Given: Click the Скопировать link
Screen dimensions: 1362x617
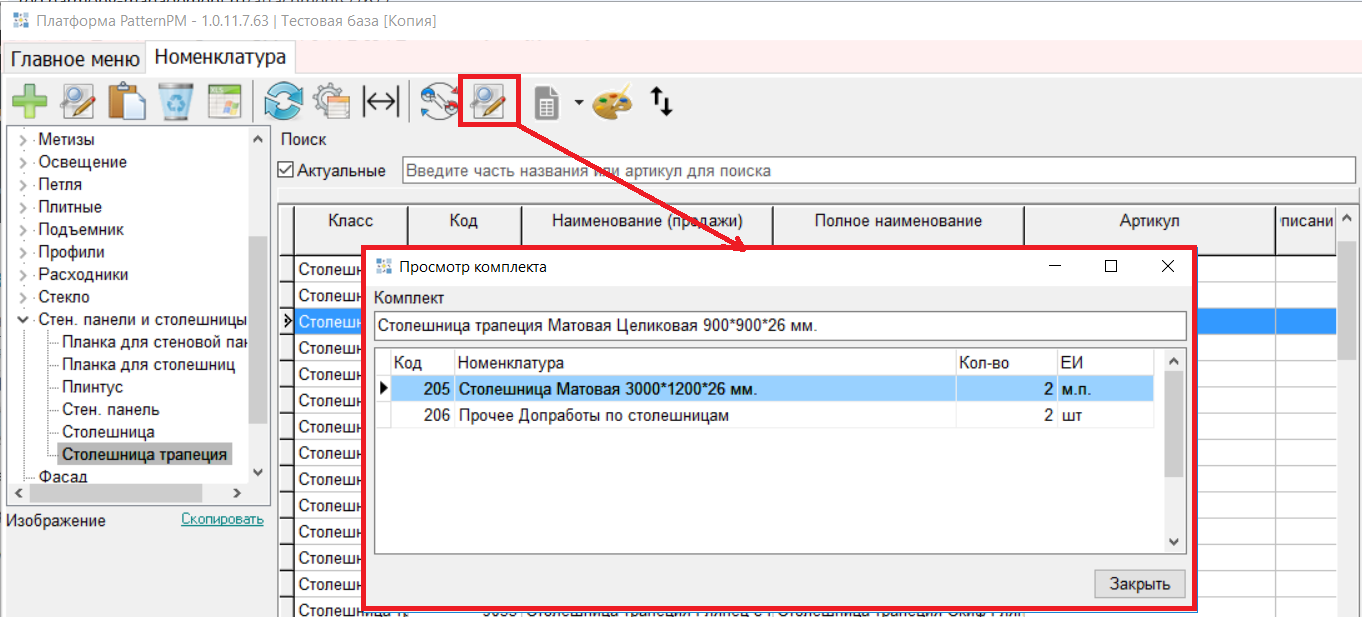Looking at the screenshot, I should click(222, 519).
